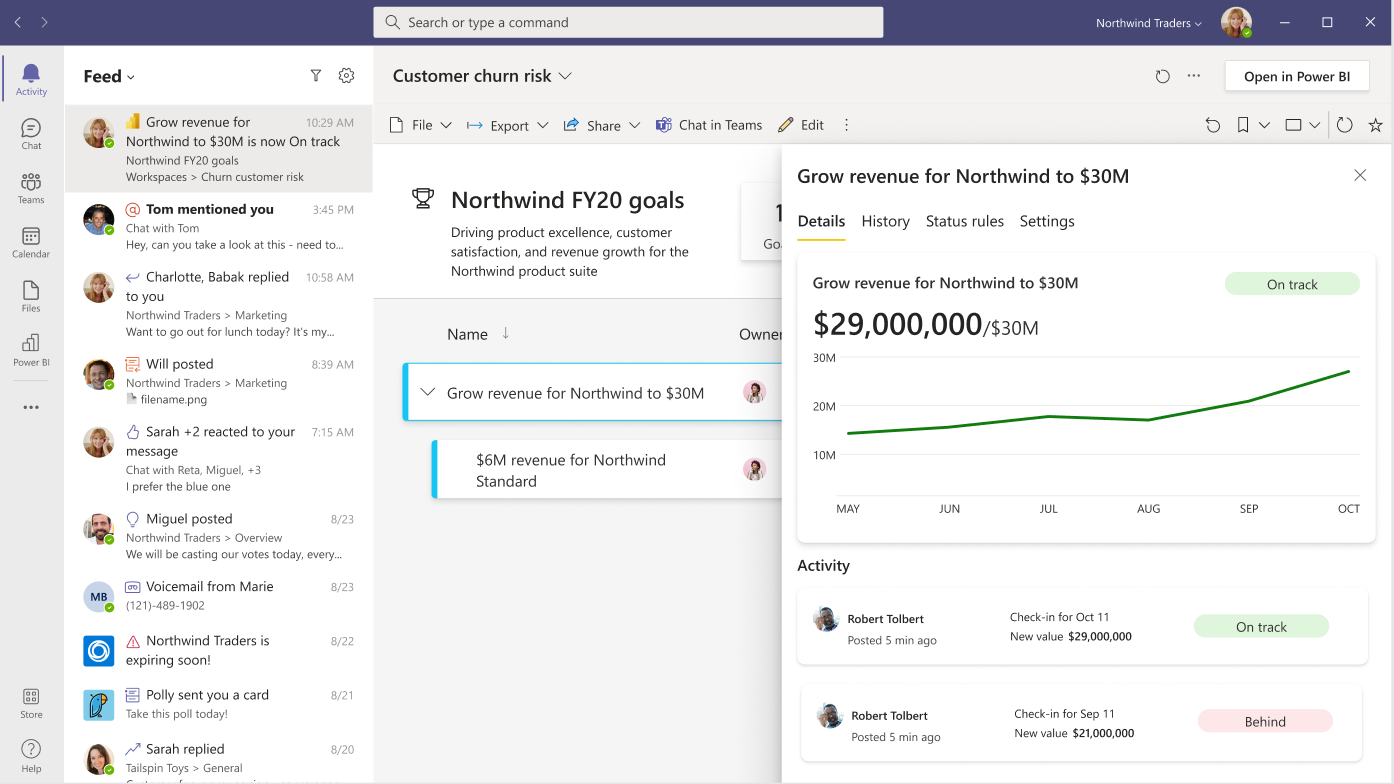
Task: Go to Teams in the left rail
Action: tap(31, 188)
